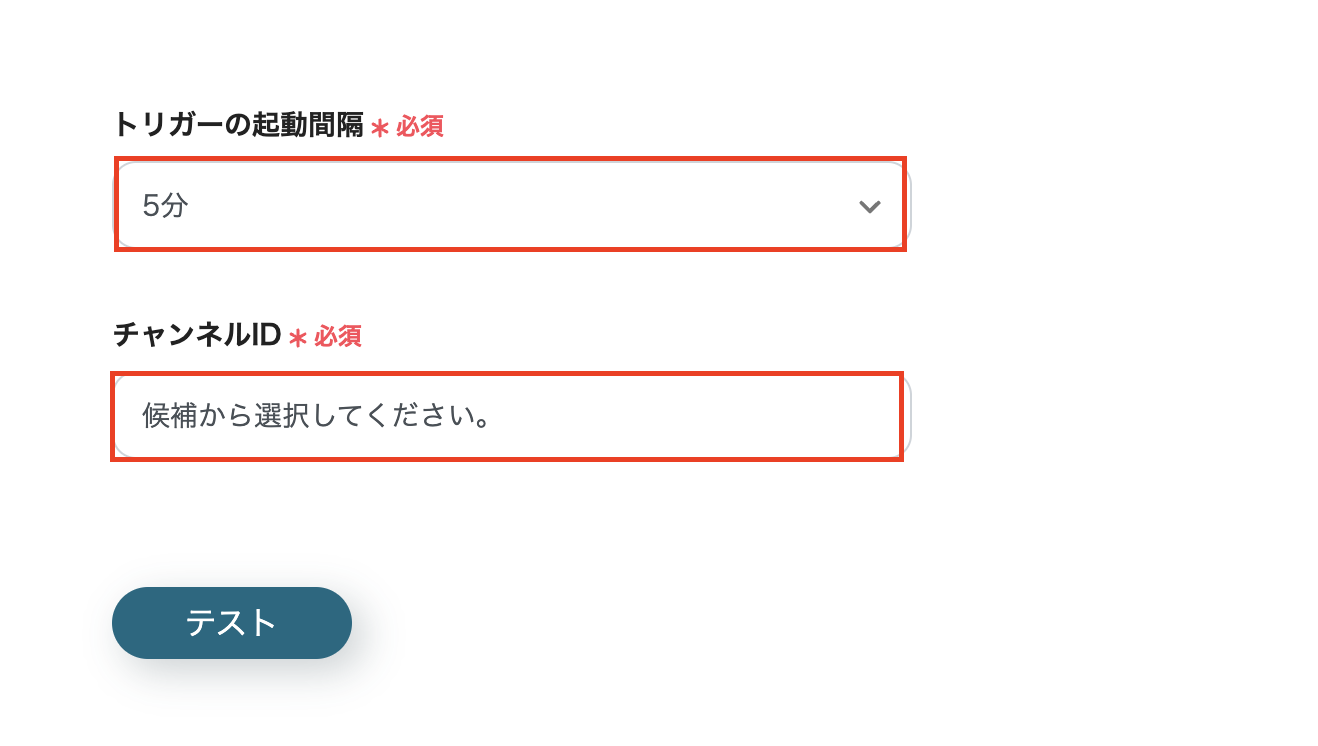This screenshot has height=746, width=1318.
Task: Click the rounded テスト action button
Action: (231, 622)
